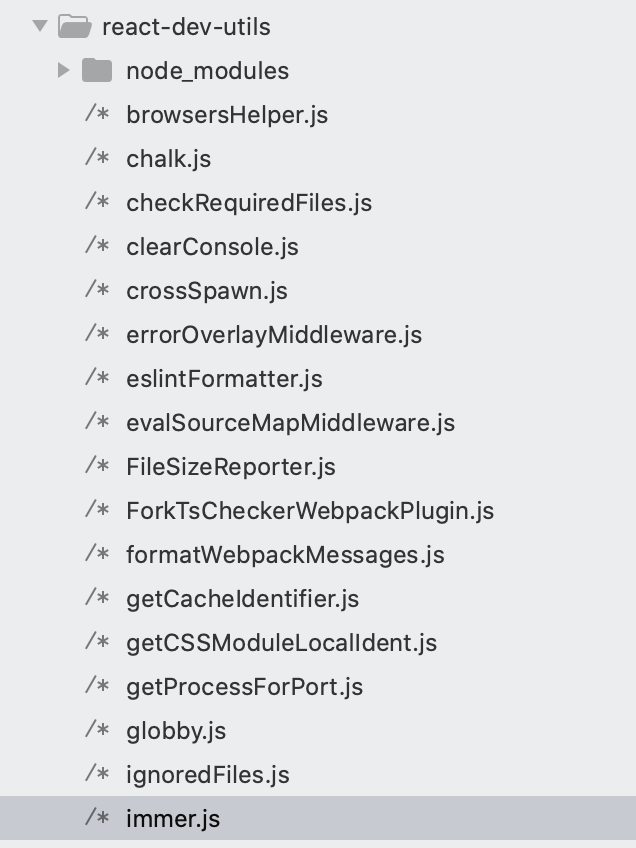
Task: Select getCacheIdentifier.js file
Action: [x=242, y=598]
